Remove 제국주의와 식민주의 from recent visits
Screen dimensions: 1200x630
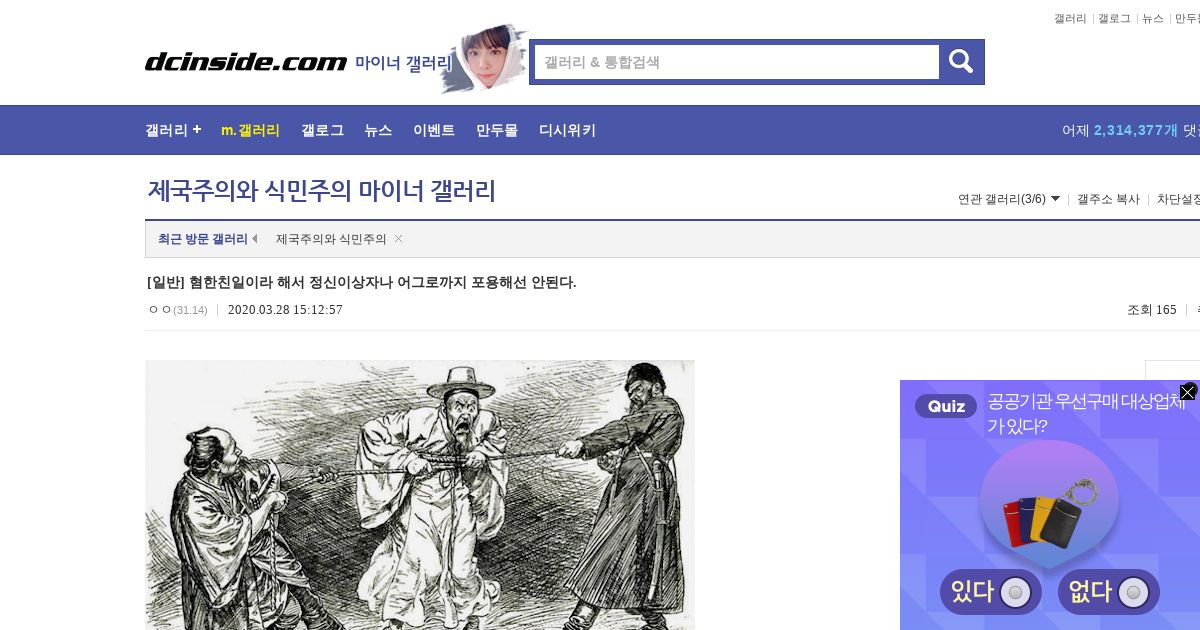(x=398, y=239)
